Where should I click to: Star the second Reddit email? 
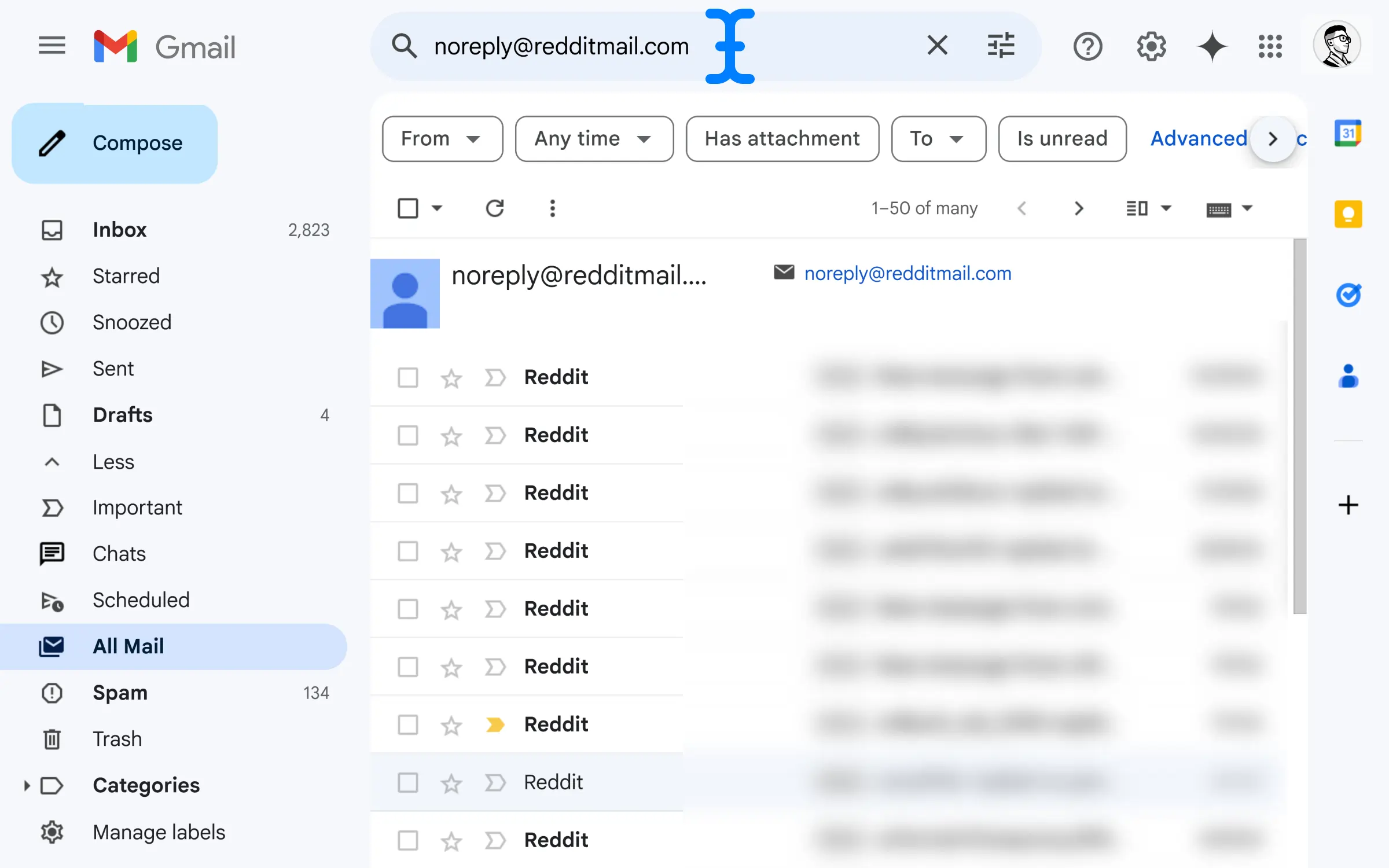point(451,436)
